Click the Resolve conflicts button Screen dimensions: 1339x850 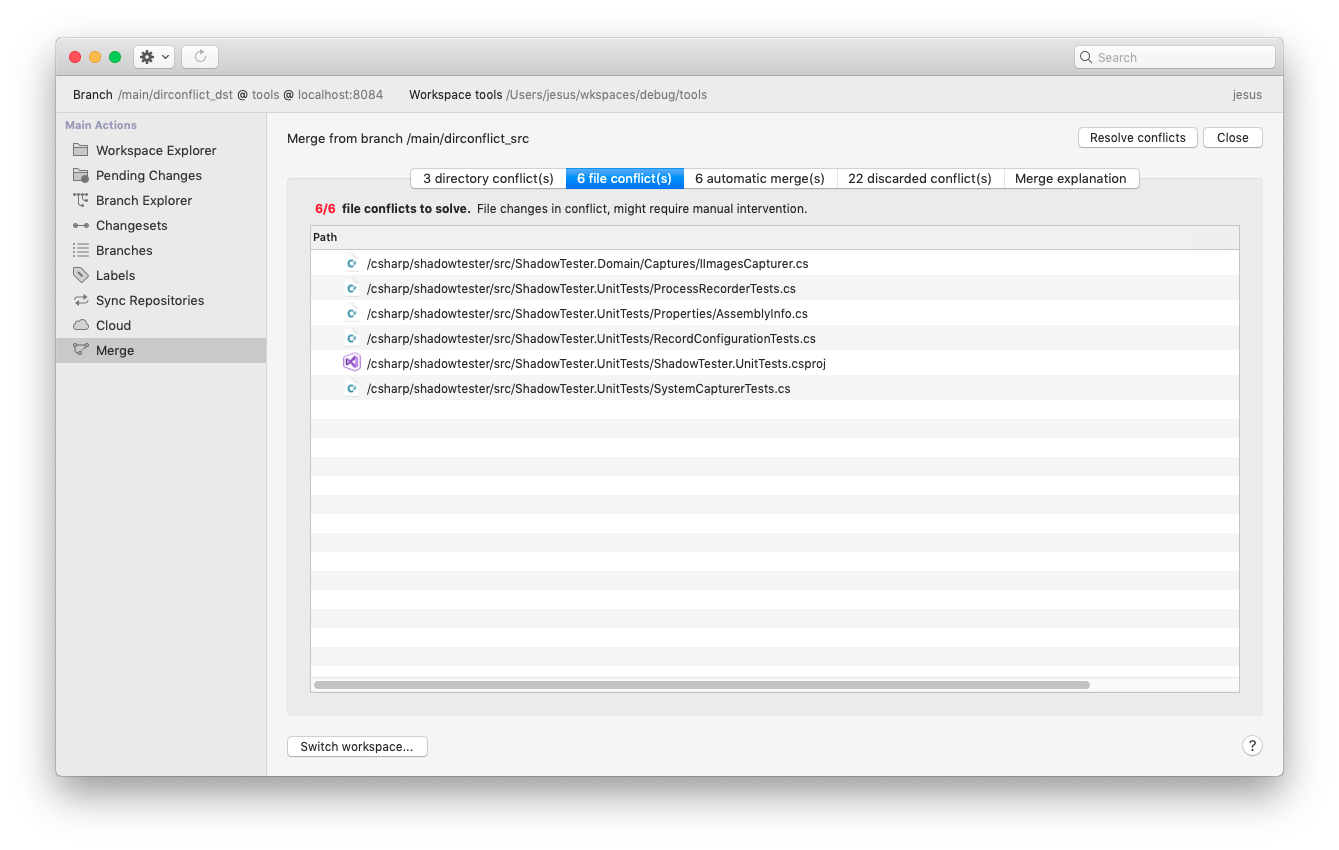(1137, 137)
